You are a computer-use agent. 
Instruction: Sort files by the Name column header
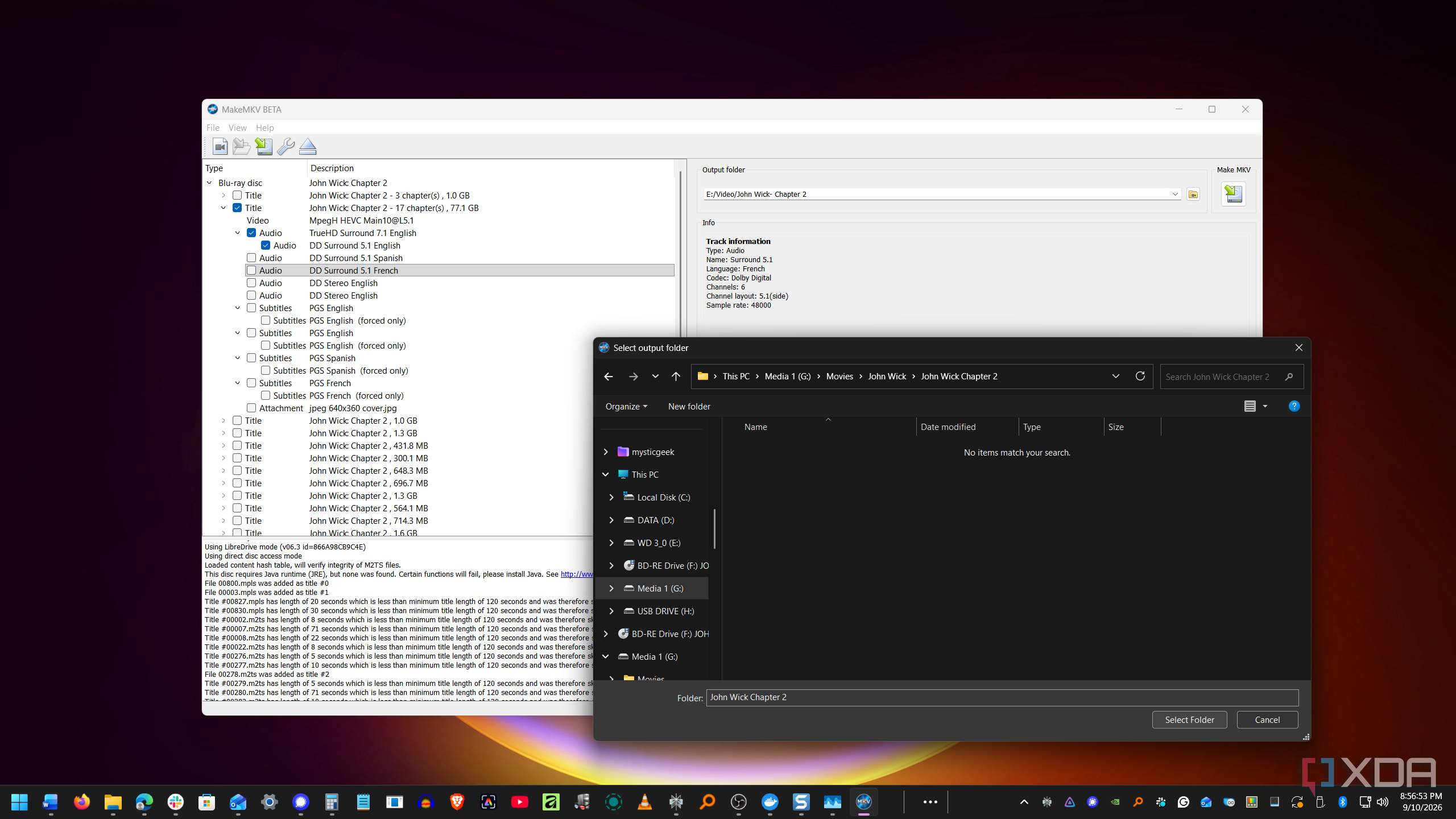point(755,427)
